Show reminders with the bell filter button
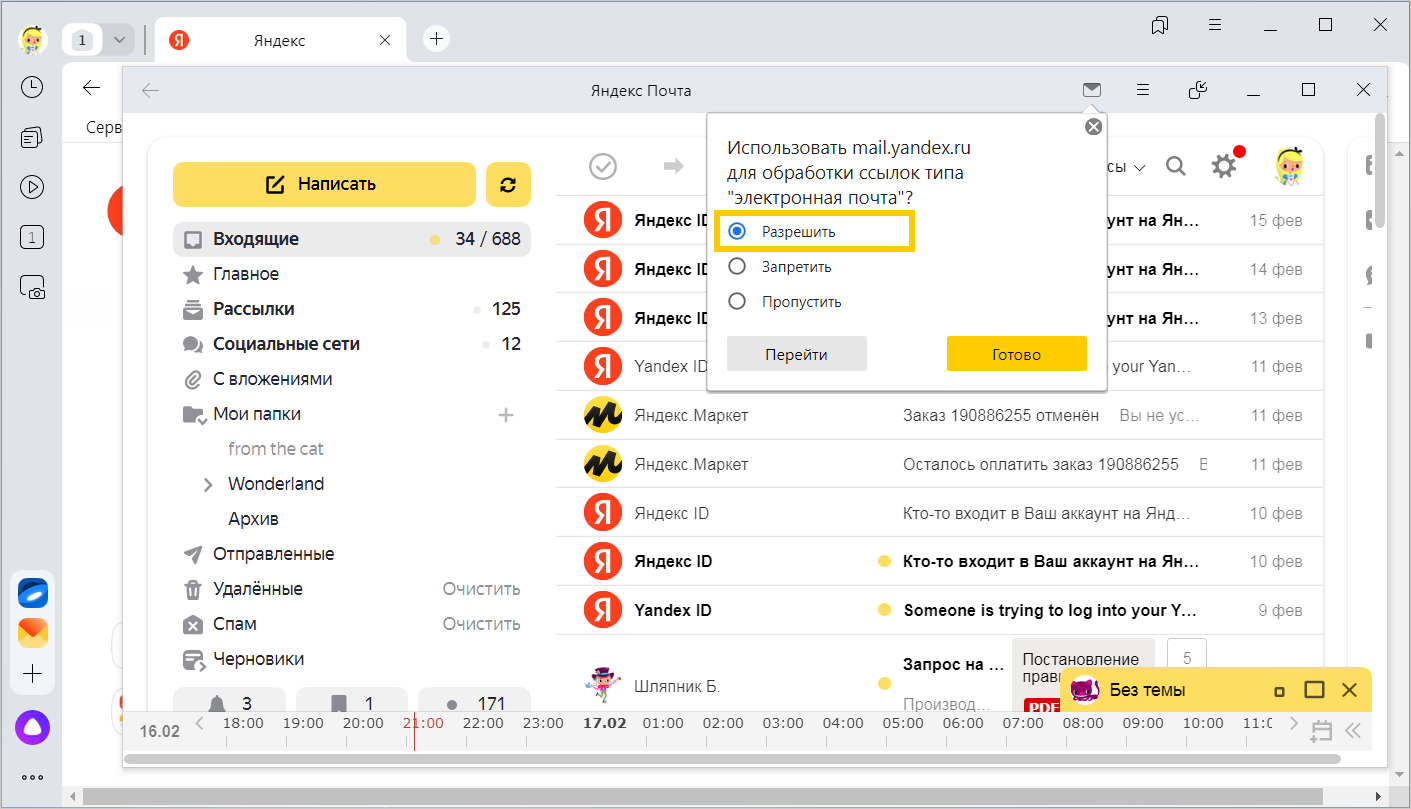 [230, 703]
